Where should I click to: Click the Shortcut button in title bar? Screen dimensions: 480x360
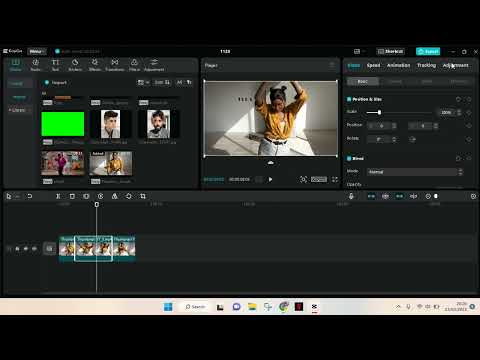390,51
